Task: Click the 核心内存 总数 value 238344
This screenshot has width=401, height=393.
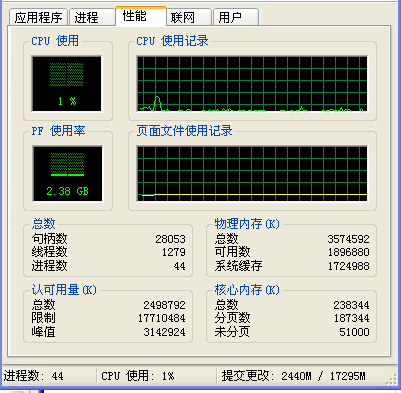Action: pyautogui.click(x=351, y=305)
